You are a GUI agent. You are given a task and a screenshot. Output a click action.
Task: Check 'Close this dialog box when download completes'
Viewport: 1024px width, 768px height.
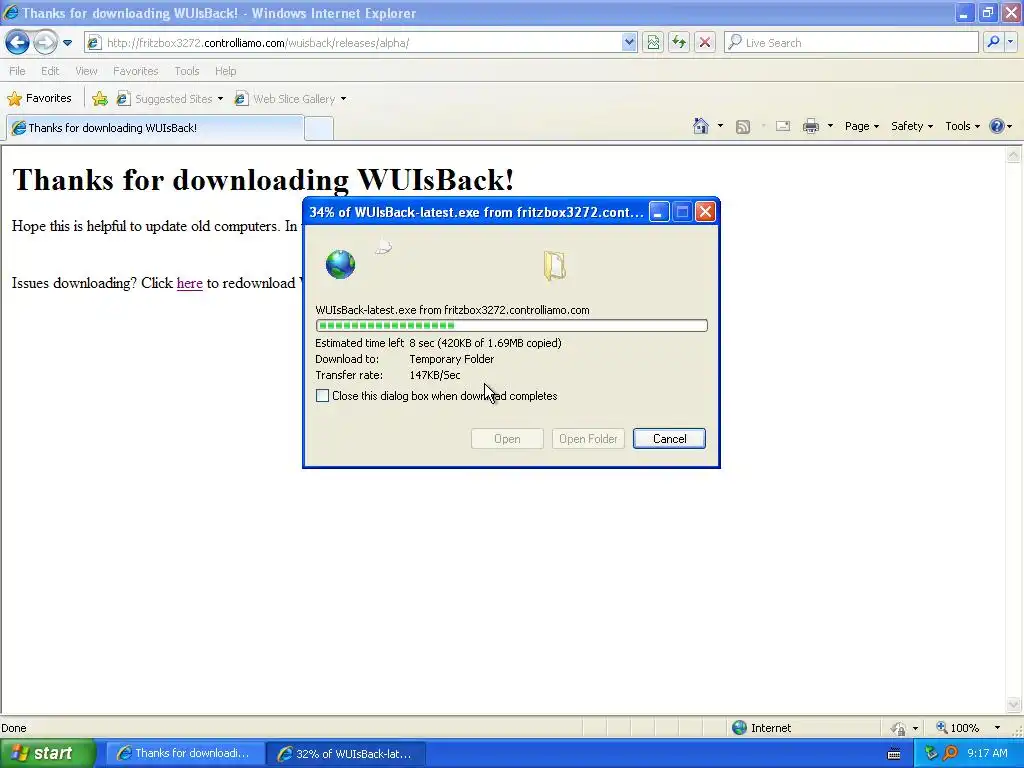[323, 396]
